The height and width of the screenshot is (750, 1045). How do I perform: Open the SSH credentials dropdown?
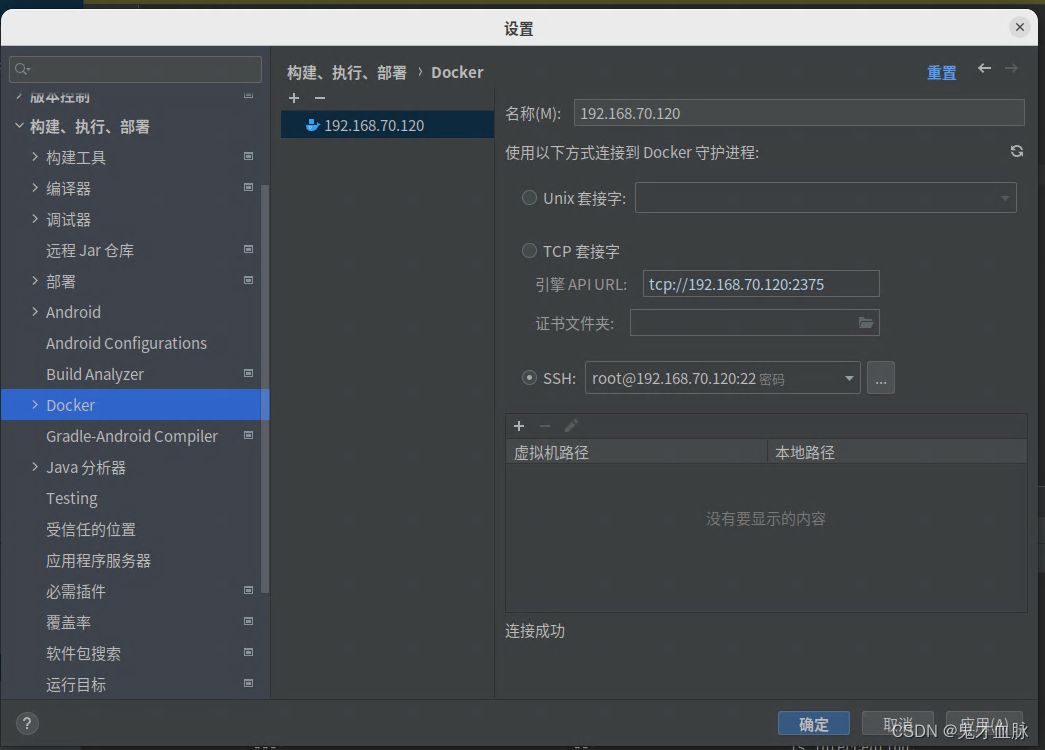(x=848, y=377)
